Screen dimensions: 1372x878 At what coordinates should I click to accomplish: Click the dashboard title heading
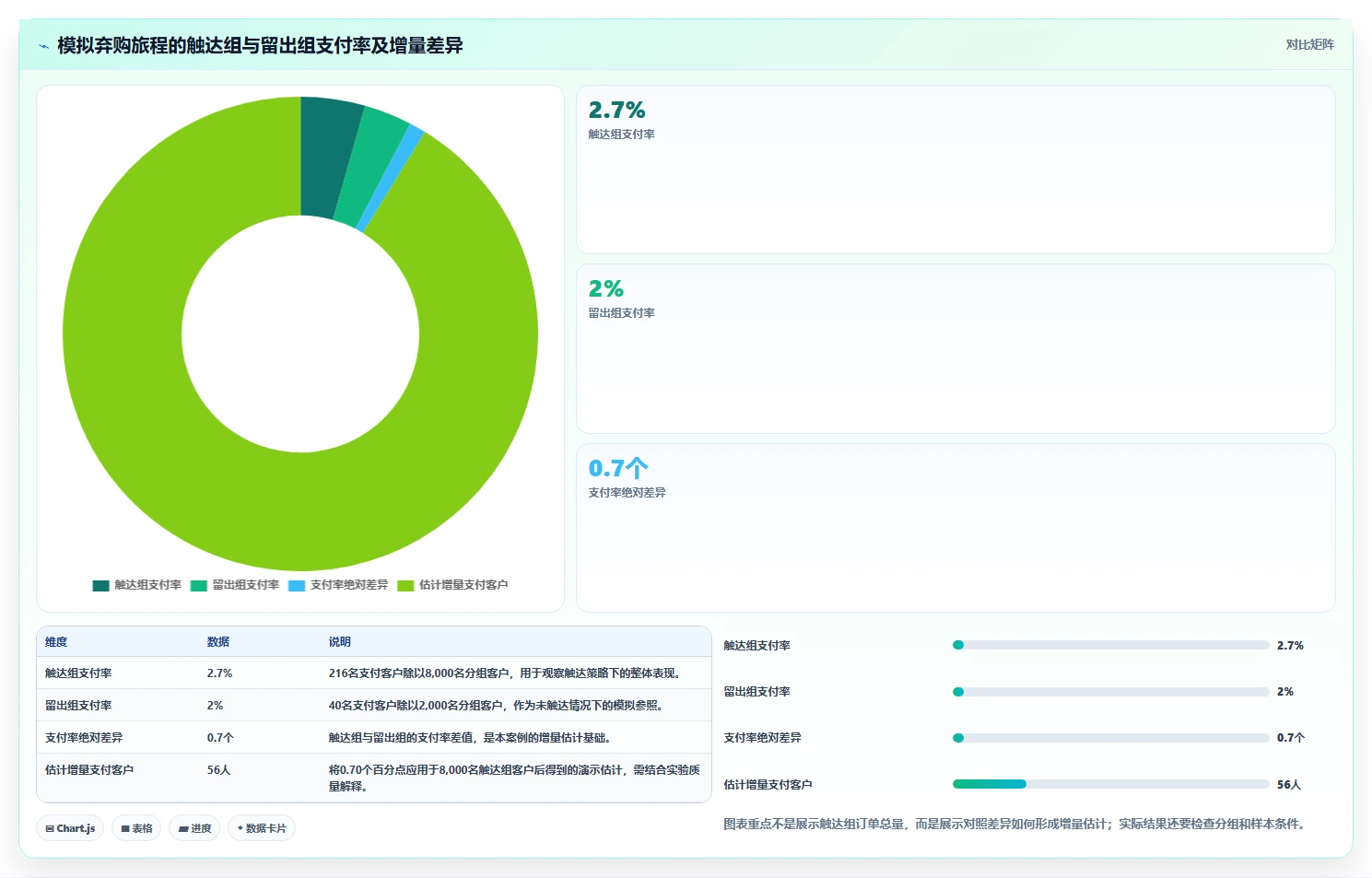click(x=260, y=46)
